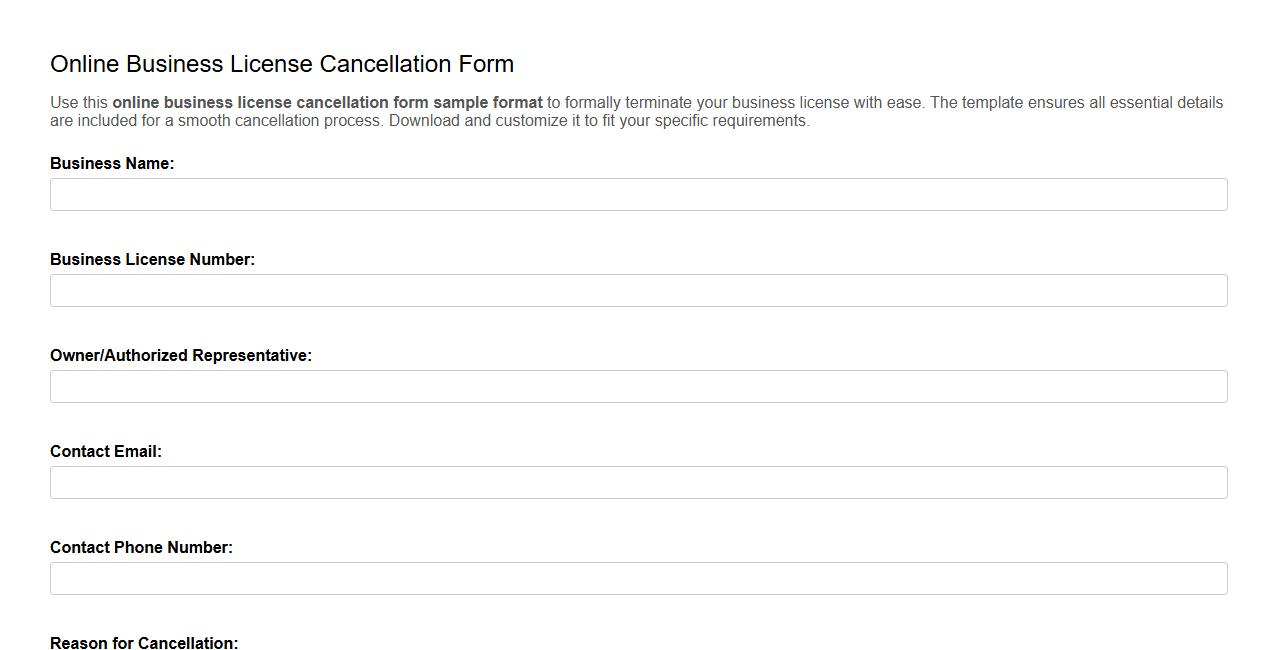Click the introductory description paragraph text

point(636,111)
